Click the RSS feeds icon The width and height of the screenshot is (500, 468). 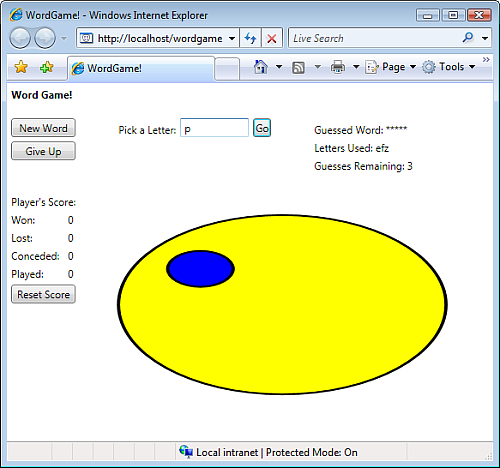(x=298, y=67)
